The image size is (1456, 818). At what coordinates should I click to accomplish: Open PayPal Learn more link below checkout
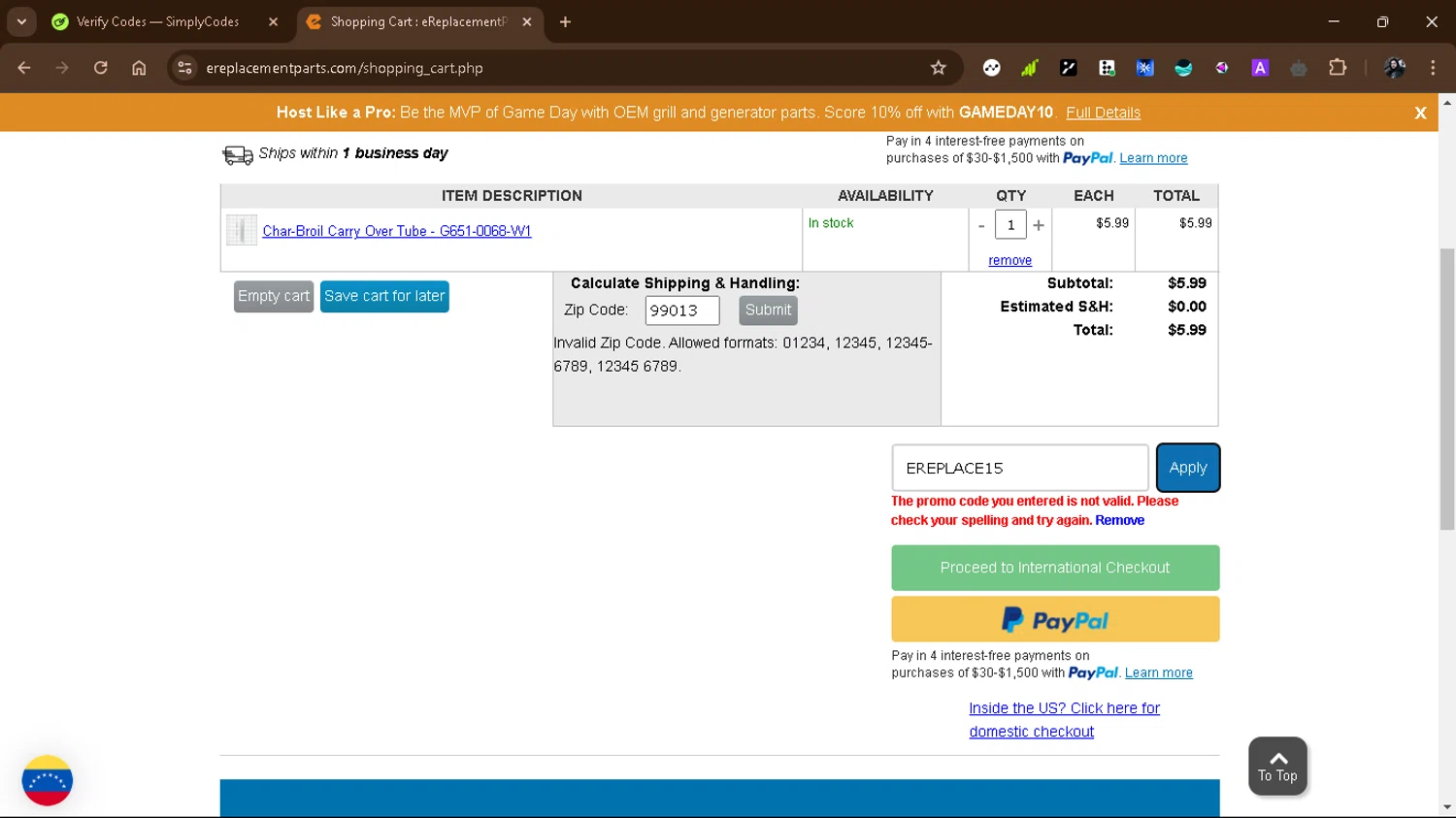[1158, 672]
